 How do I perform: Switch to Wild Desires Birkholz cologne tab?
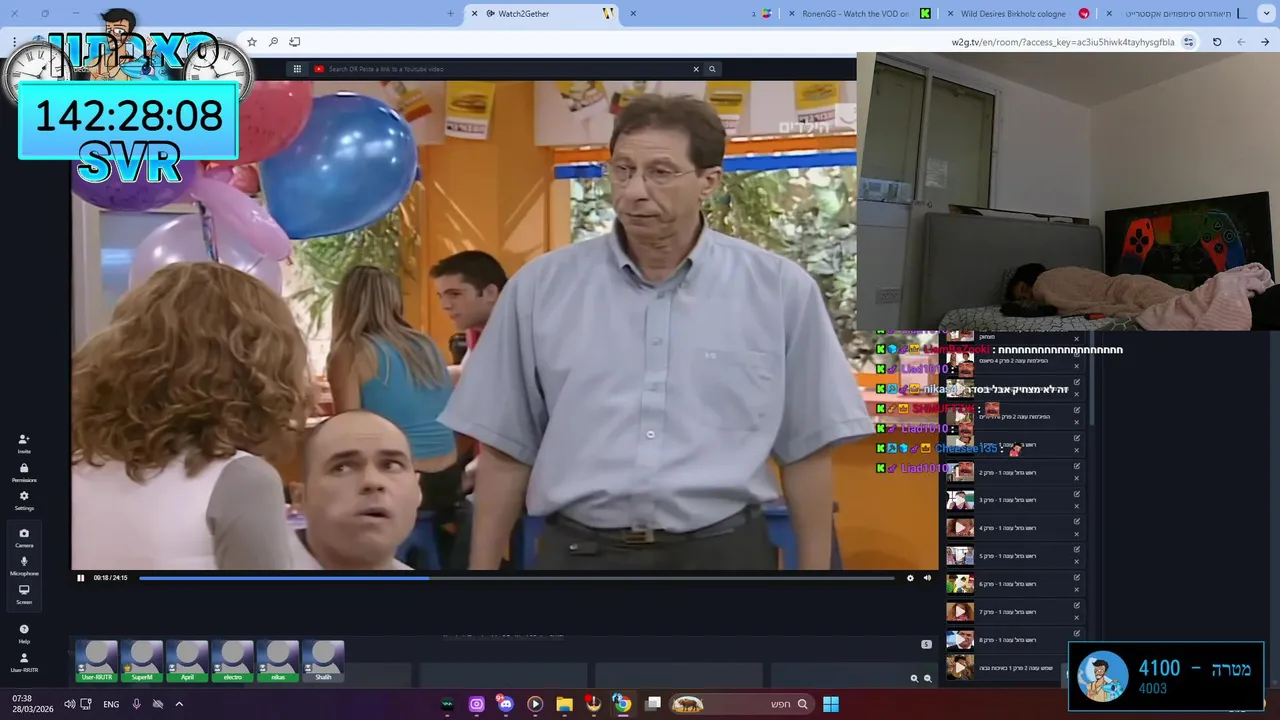point(1018,14)
